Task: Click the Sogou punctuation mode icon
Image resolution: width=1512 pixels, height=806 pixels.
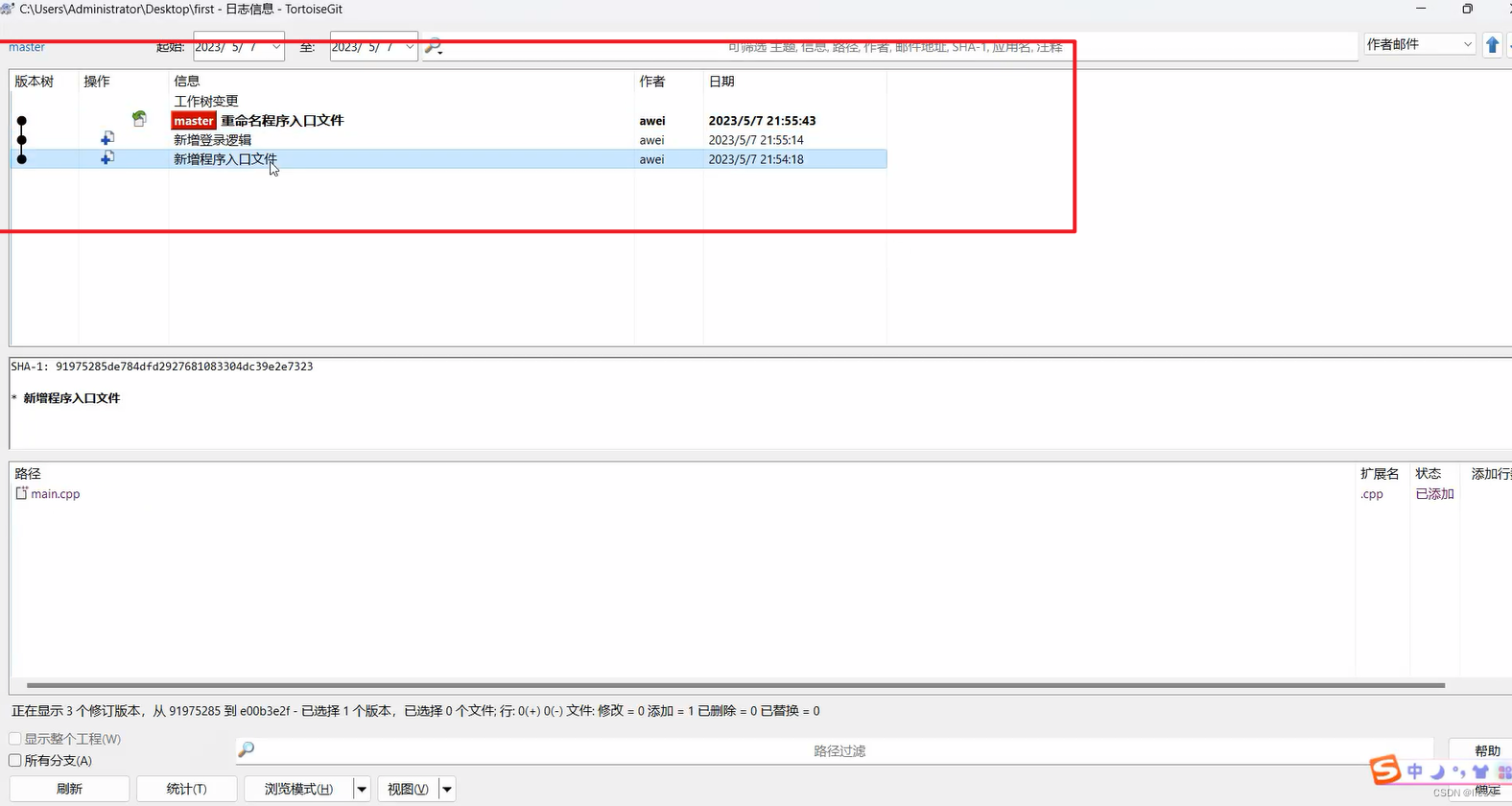Action: [x=1459, y=771]
